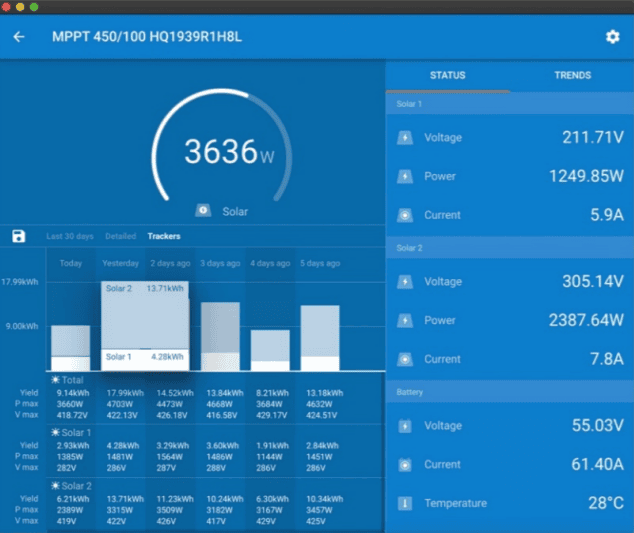This screenshot has width=634, height=533.
Task: Click the Solar panel icon below gauge
Action: 203,211
